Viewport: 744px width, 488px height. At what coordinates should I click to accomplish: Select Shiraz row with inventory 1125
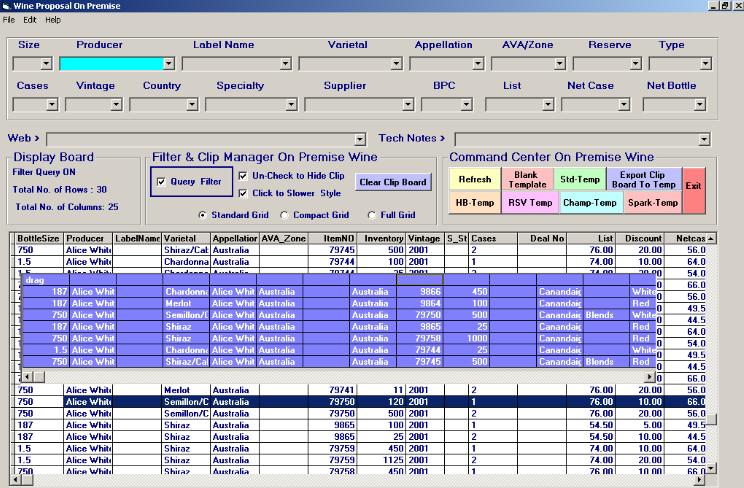(x=360, y=460)
